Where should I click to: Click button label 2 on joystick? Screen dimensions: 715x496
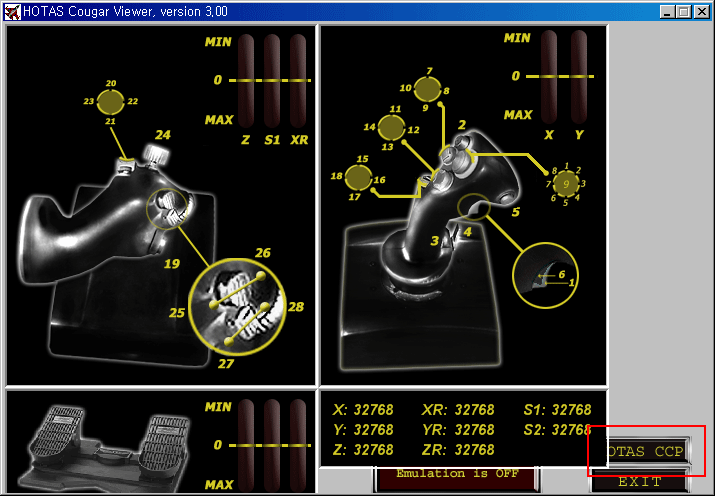click(x=462, y=125)
